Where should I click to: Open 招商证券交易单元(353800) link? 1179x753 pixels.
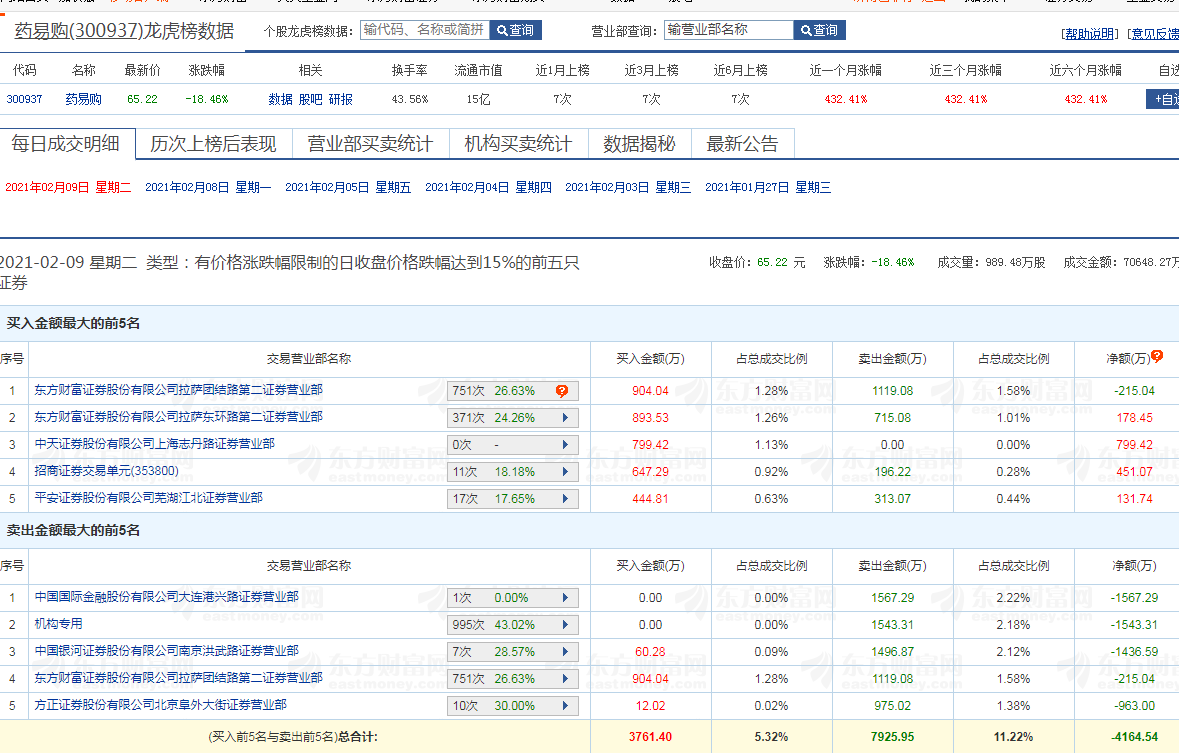tap(106, 471)
